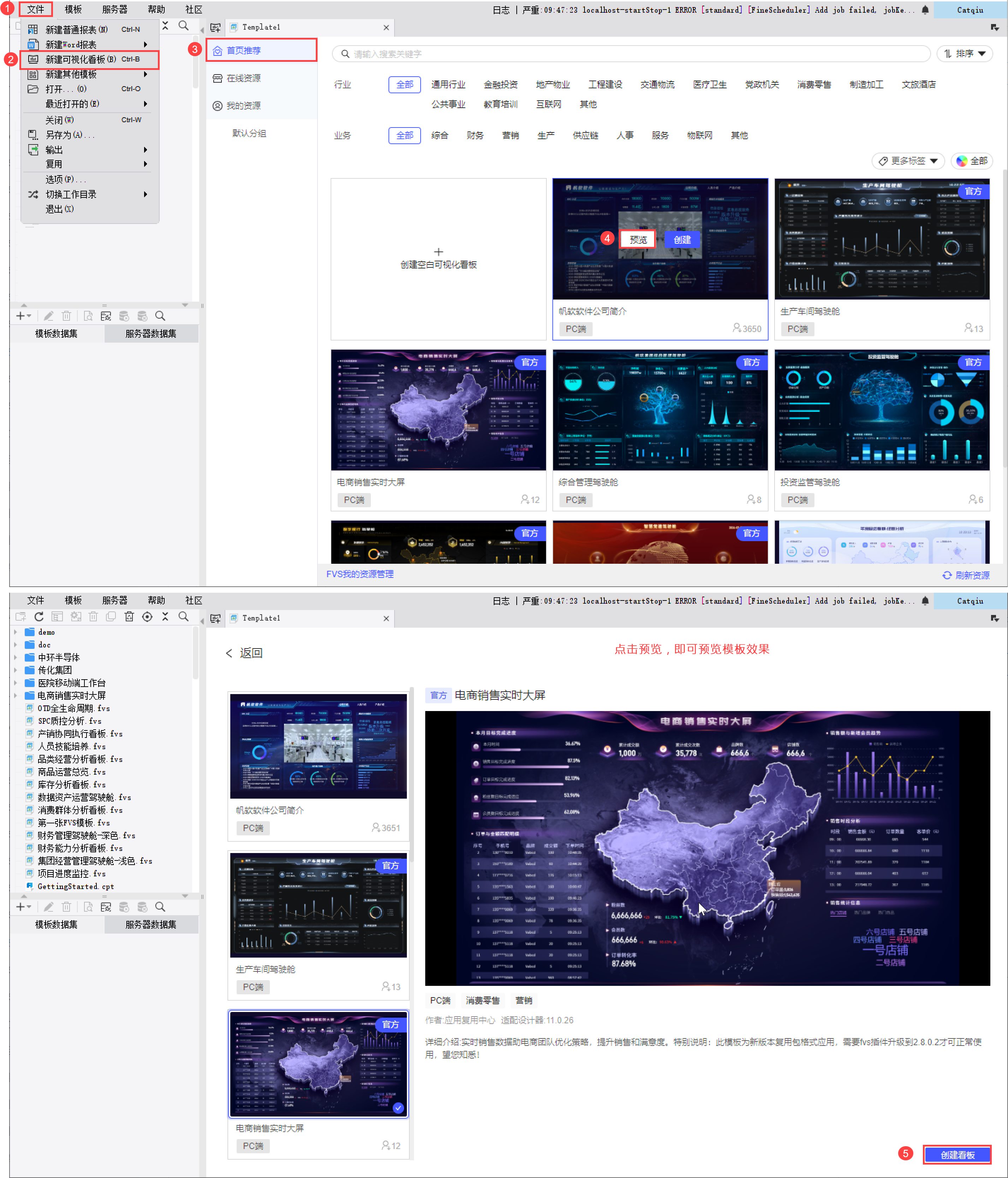The height and width of the screenshot is (1178, 1008).
Task: Click 新建普通报表 menu entry icon
Action: point(34,30)
